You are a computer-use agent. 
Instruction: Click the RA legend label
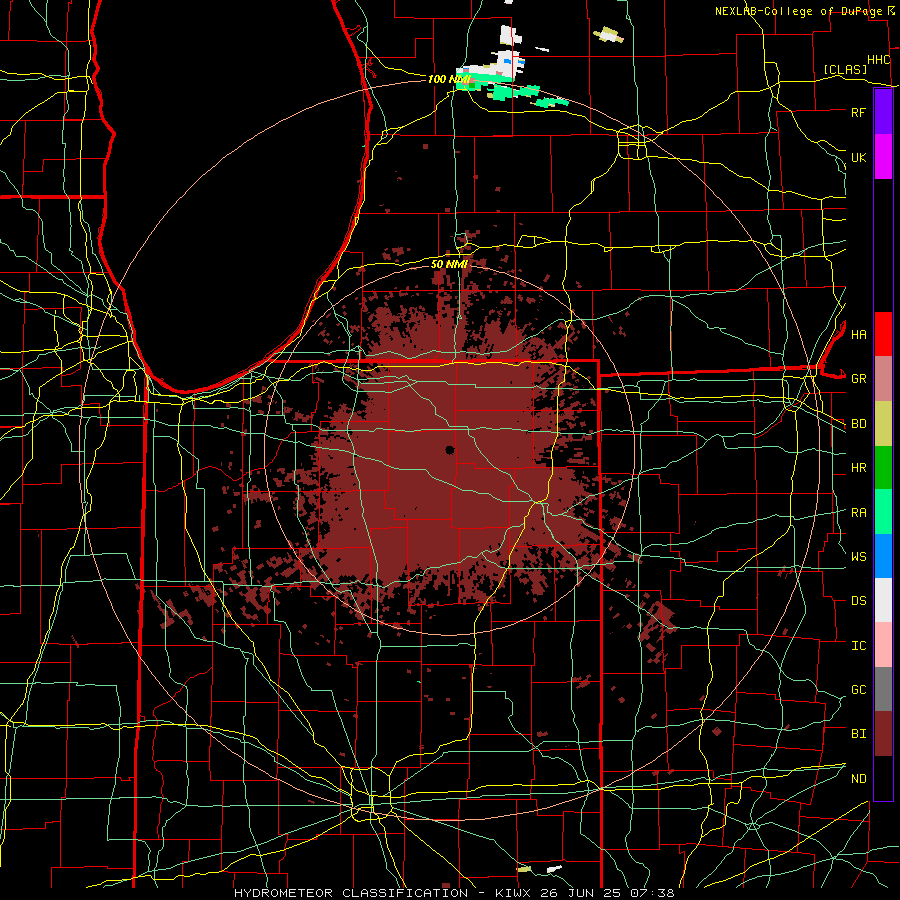(858, 513)
